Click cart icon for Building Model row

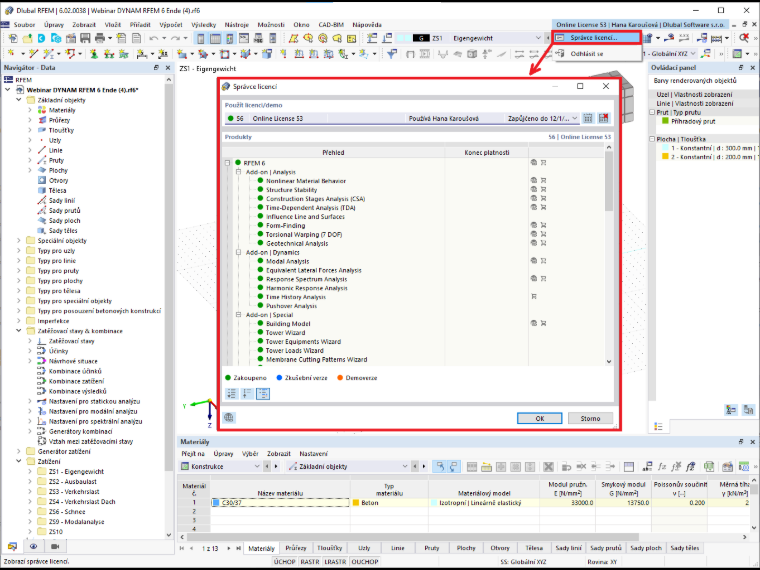tap(543, 323)
